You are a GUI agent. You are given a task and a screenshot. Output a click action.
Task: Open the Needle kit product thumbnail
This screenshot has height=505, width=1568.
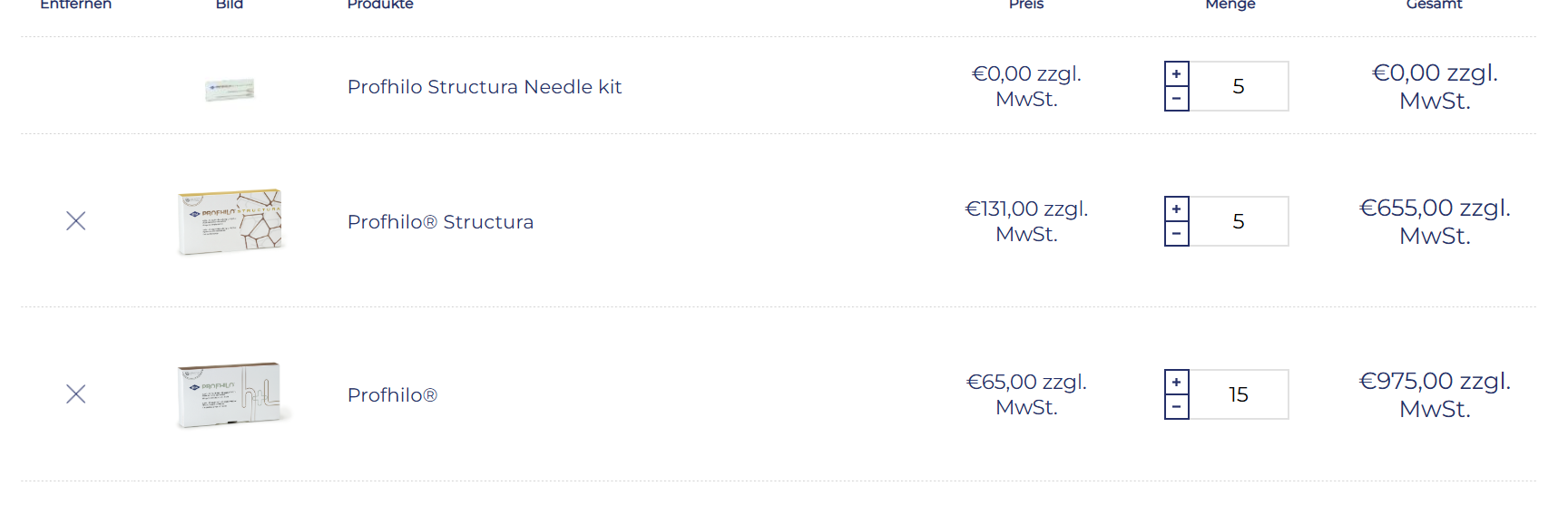pos(230,89)
